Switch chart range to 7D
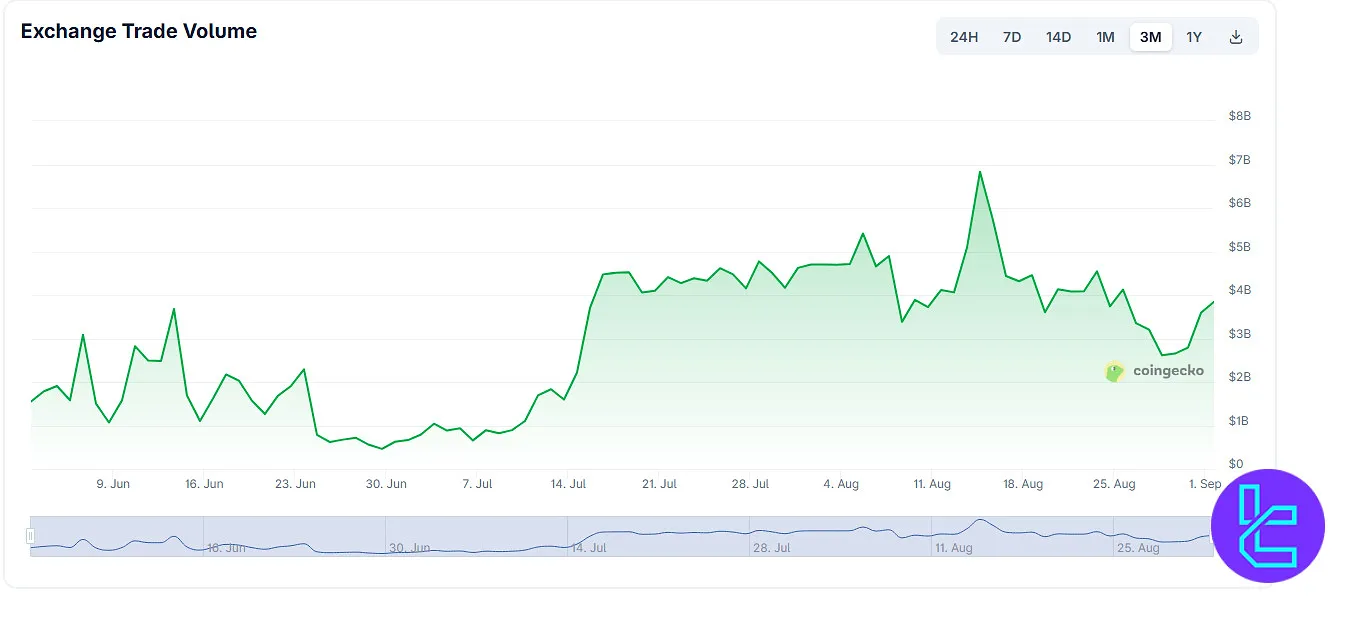Image resolution: width=1360 pixels, height=618 pixels. (1012, 37)
